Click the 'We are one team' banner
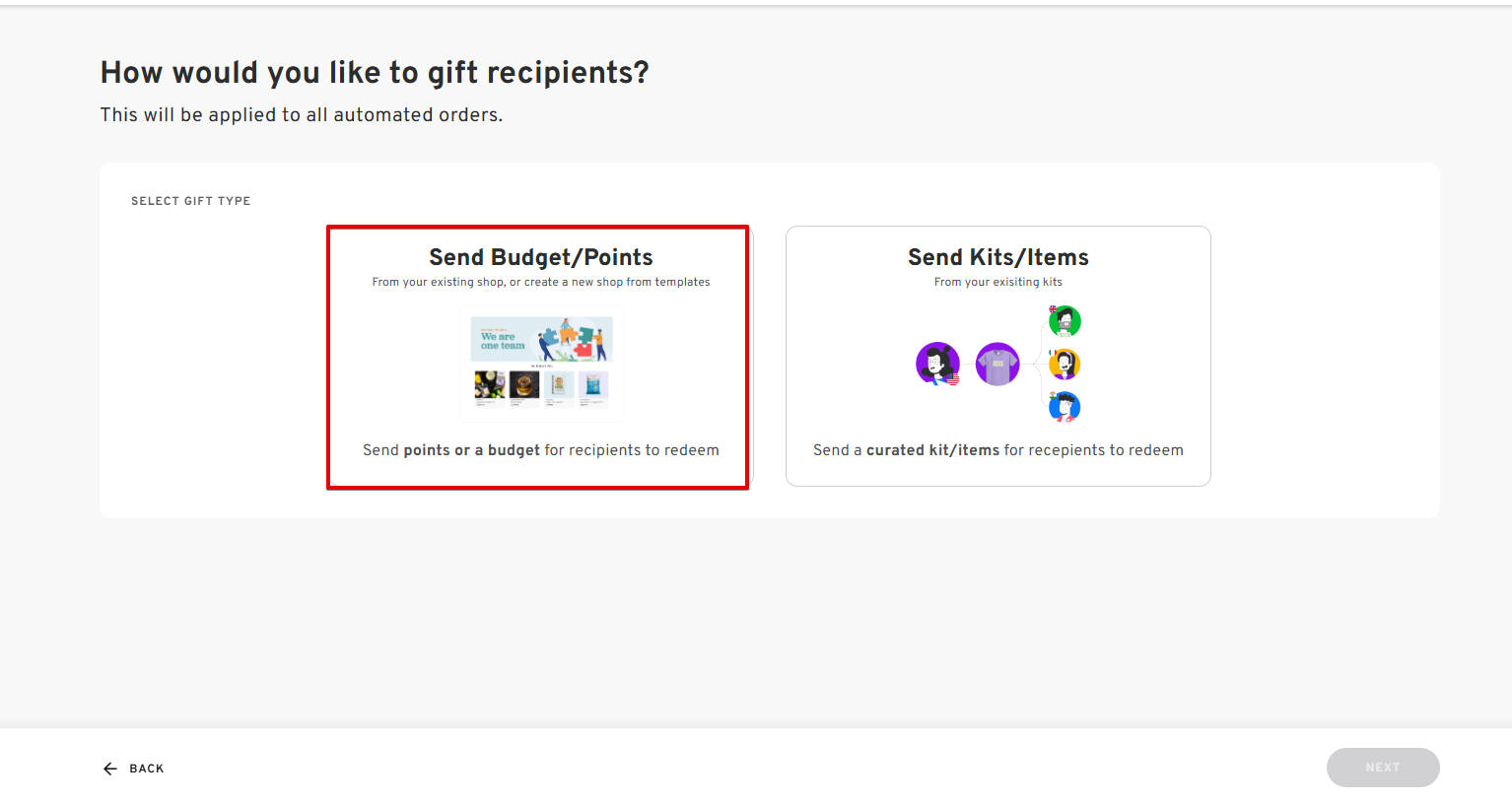Screen dimensions: 1512x804 [x=541, y=340]
